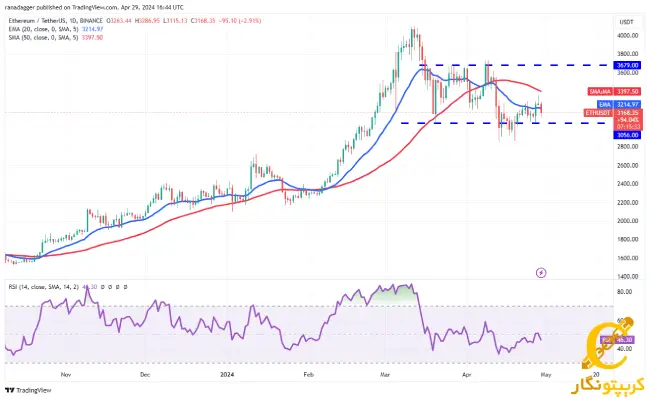Click the Mar label on time axis
The width and height of the screenshot is (650, 399).
(x=385, y=375)
